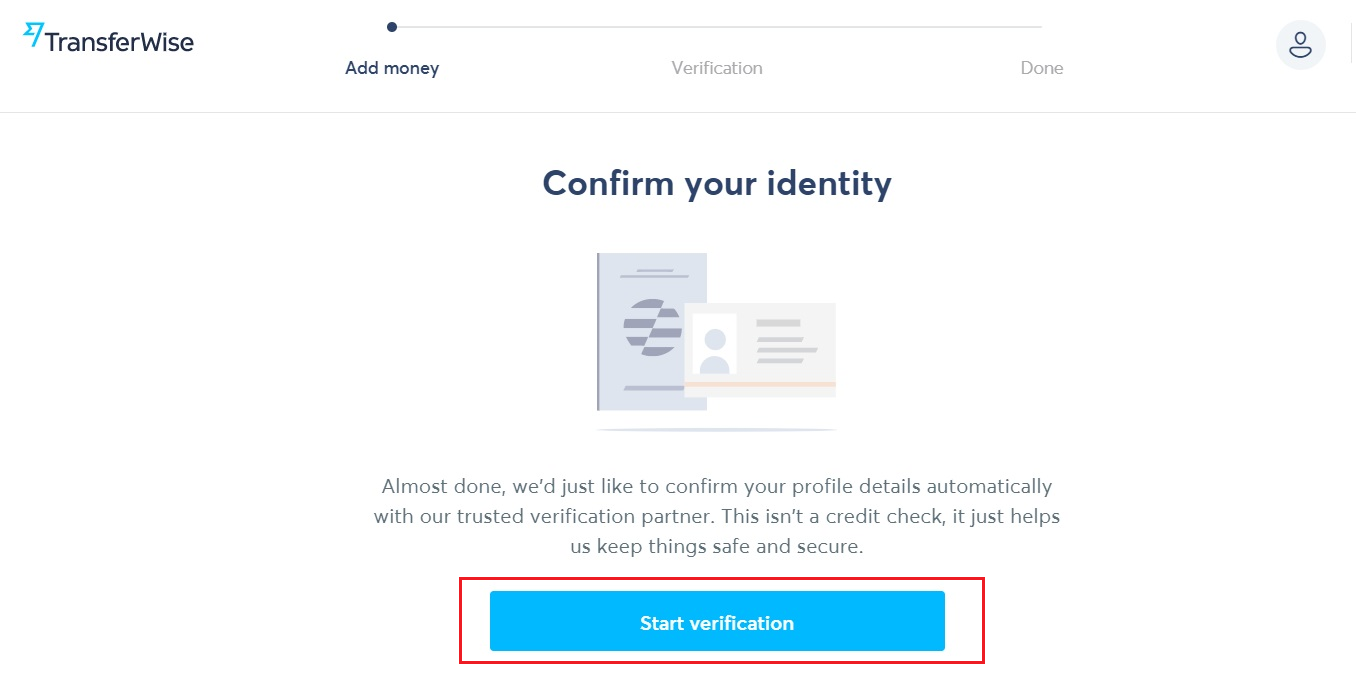Click the TransferWise wordmark to go home
This screenshot has width=1356, height=676.
pos(120,42)
